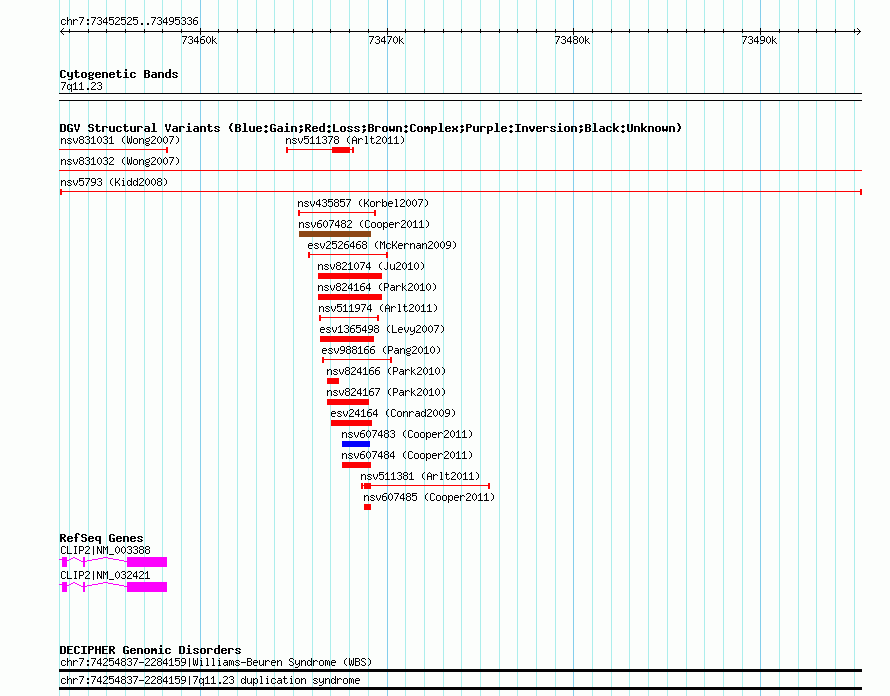Image resolution: width=890 pixels, height=696 pixels.
Task: Click the nsv831031 (Wong2007) variant label
Action: 120,140
